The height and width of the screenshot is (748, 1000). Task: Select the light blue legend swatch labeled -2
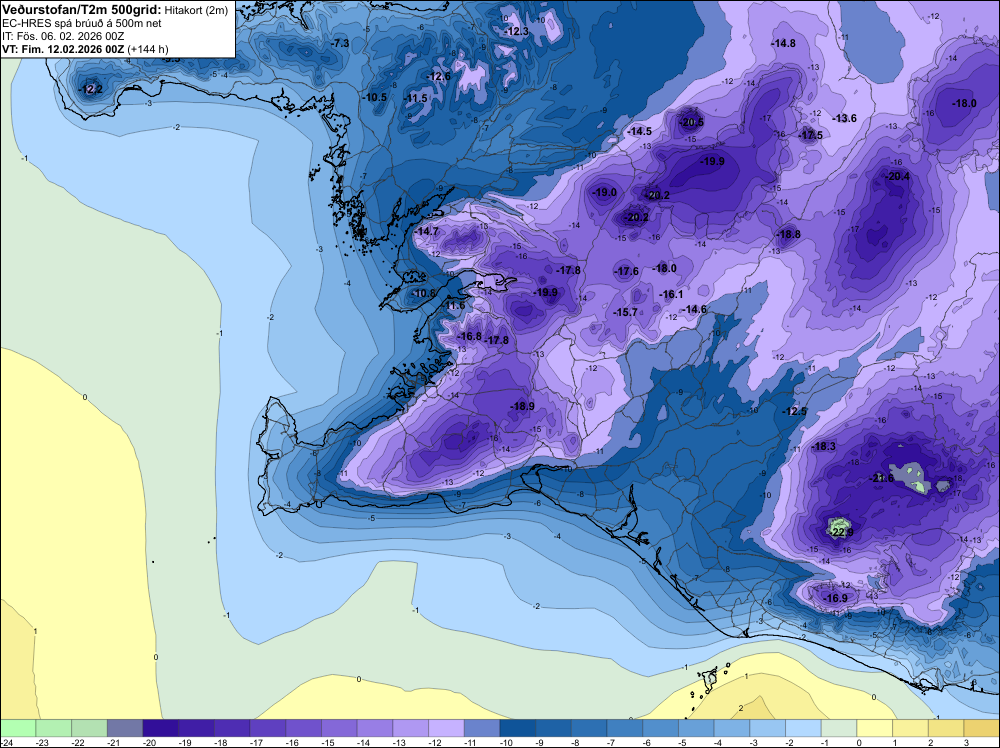tap(804, 728)
